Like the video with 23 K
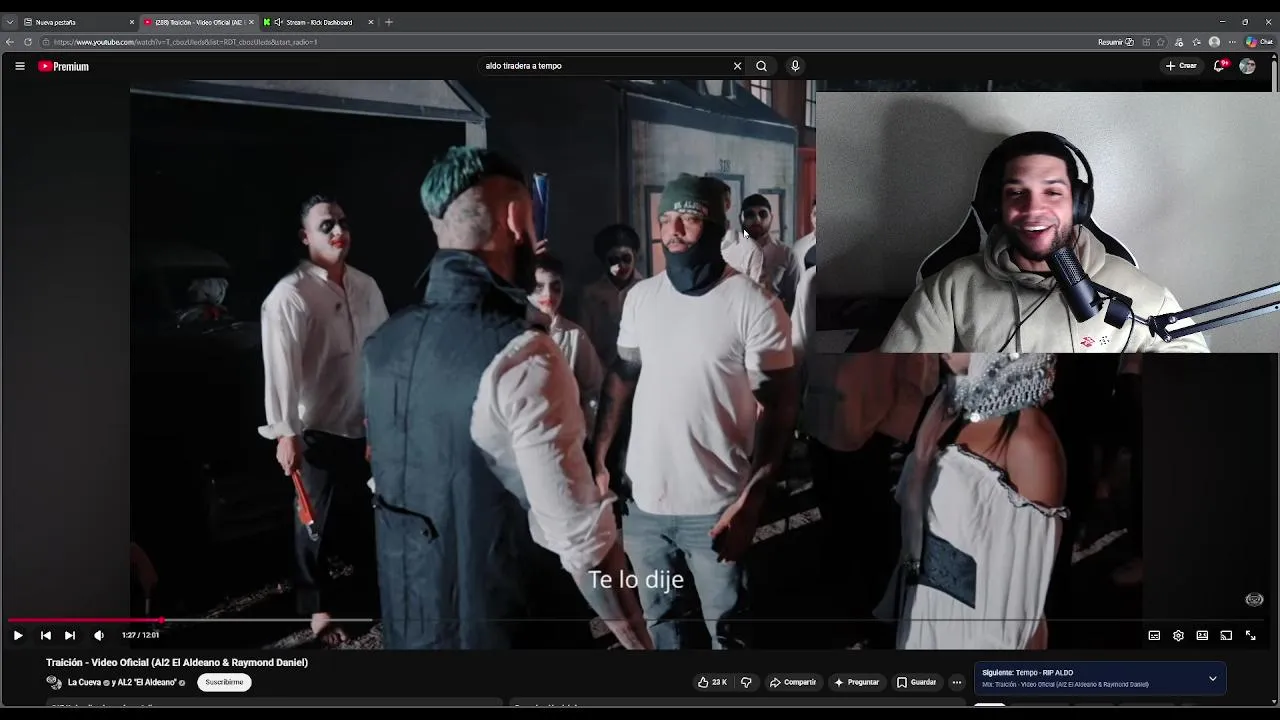Viewport: 1280px width, 720px height. click(712, 682)
